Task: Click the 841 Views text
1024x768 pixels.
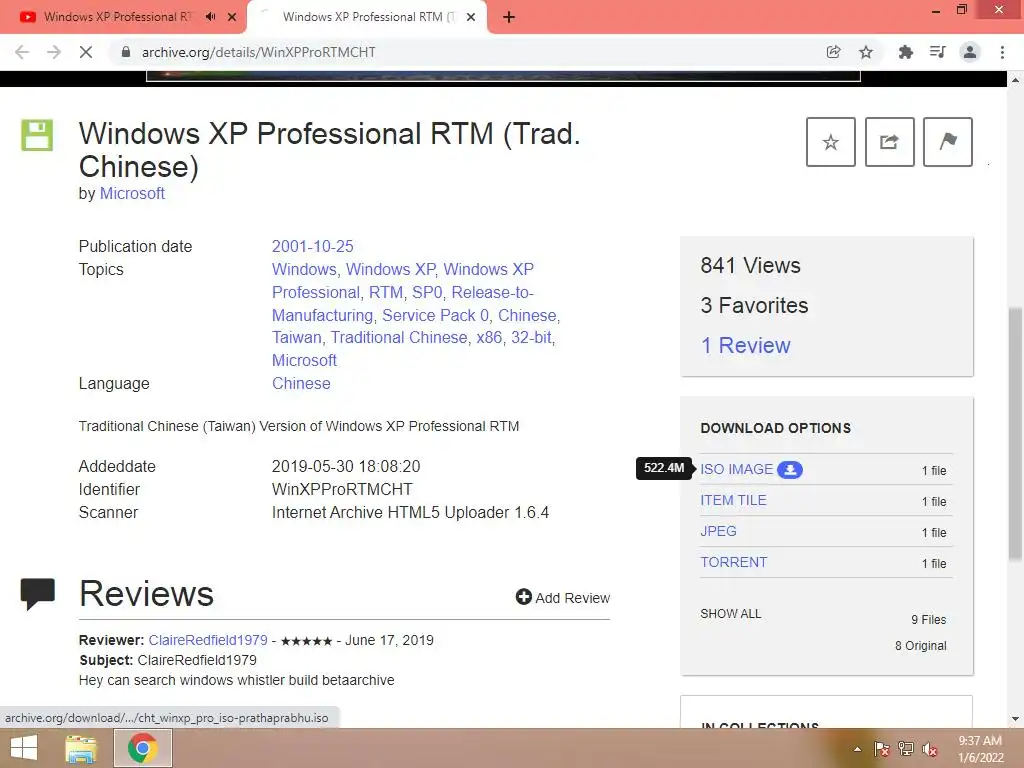Action: tap(750, 266)
